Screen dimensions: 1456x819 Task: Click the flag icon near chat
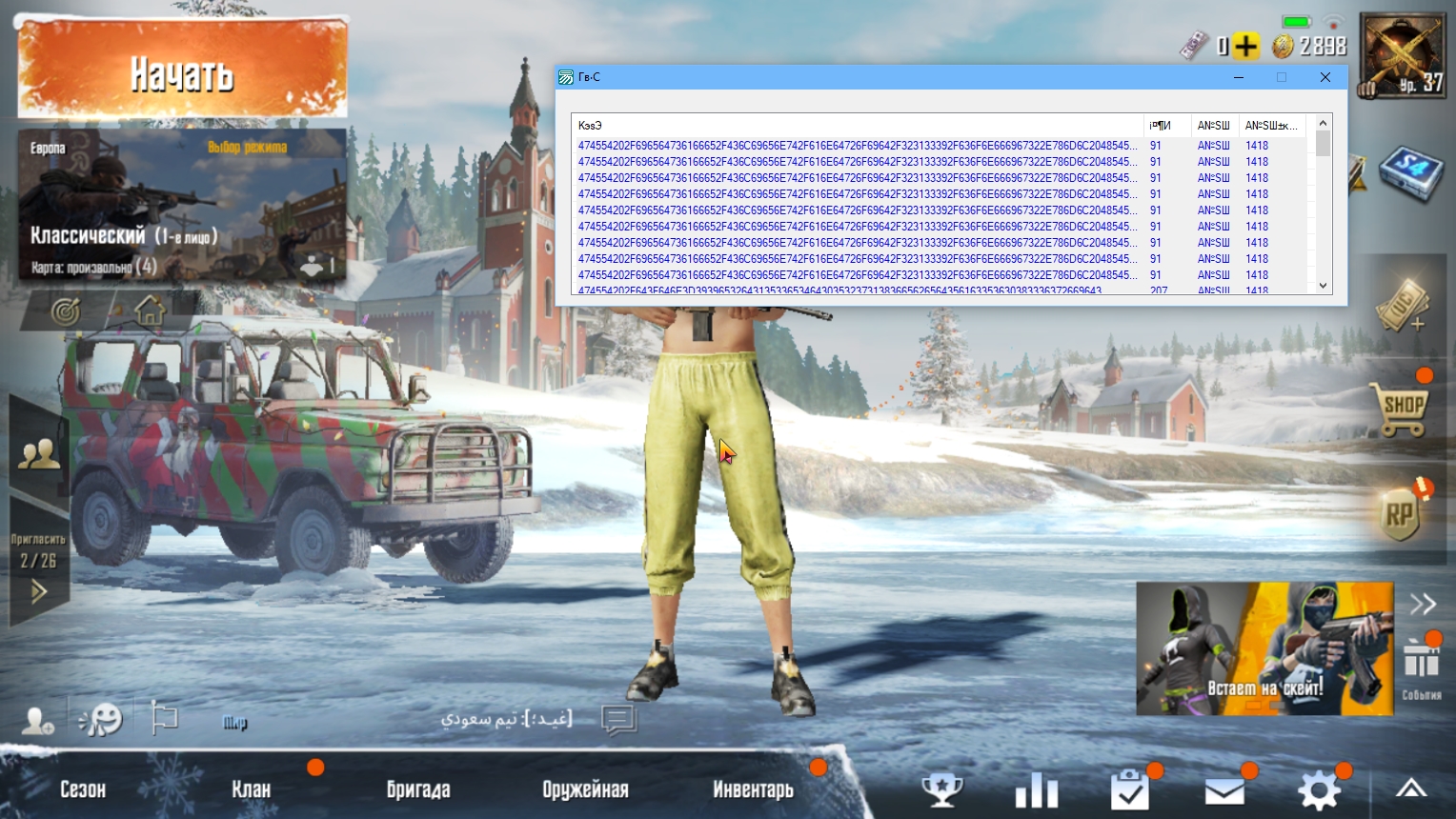[x=164, y=718]
